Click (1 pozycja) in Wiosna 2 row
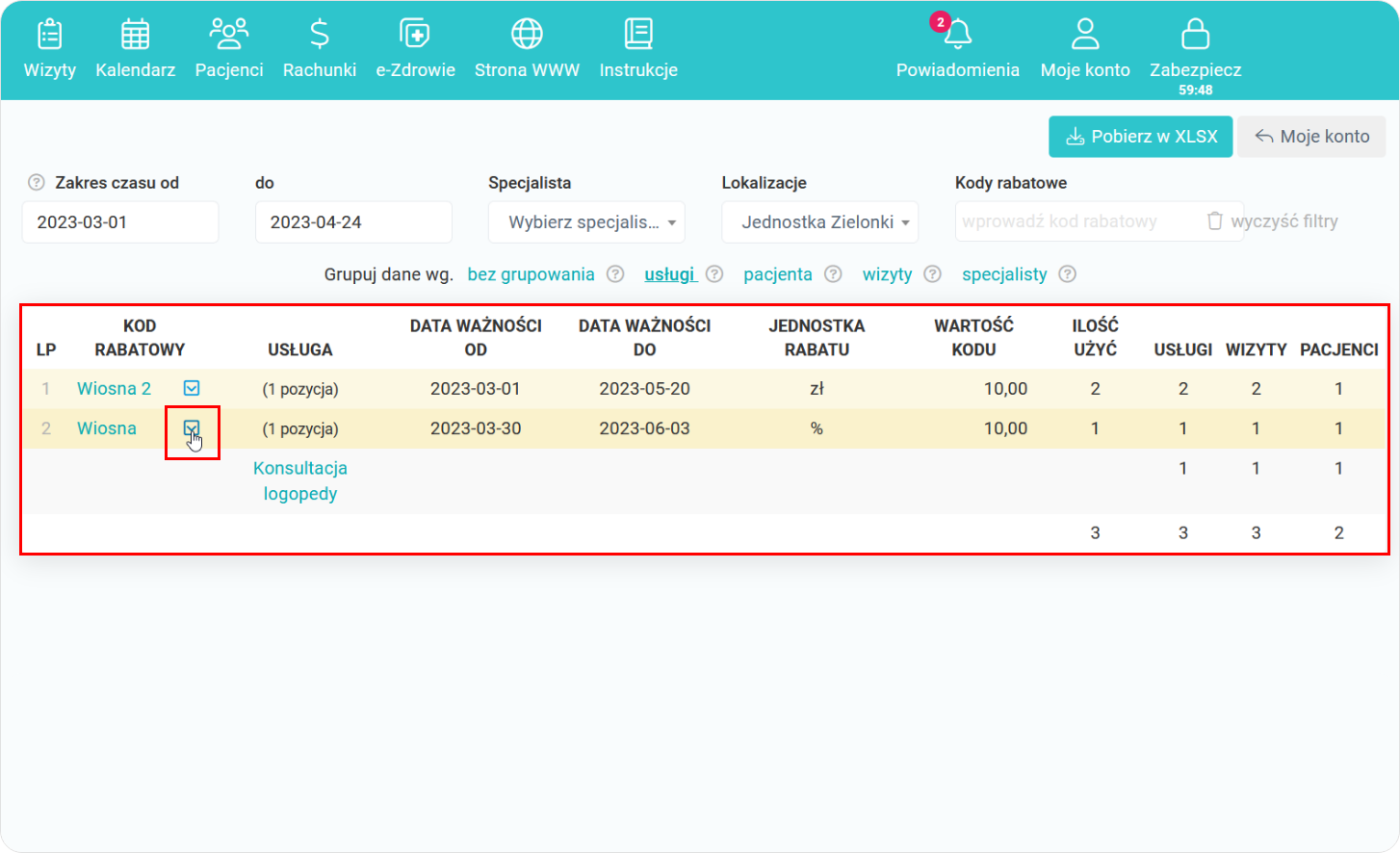 pyautogui.click(x=300, y=389)
